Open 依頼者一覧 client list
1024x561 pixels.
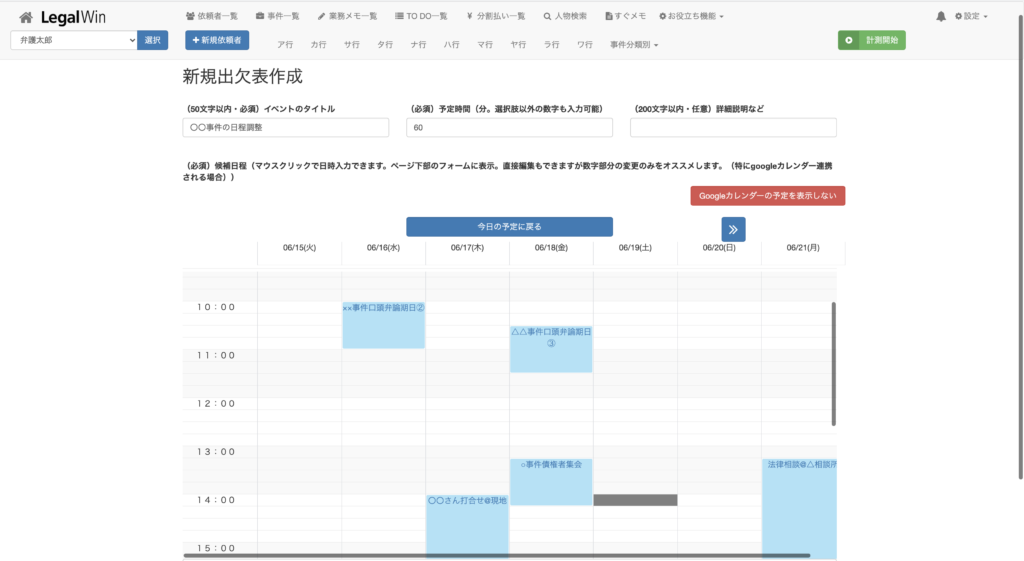(212, 17)
